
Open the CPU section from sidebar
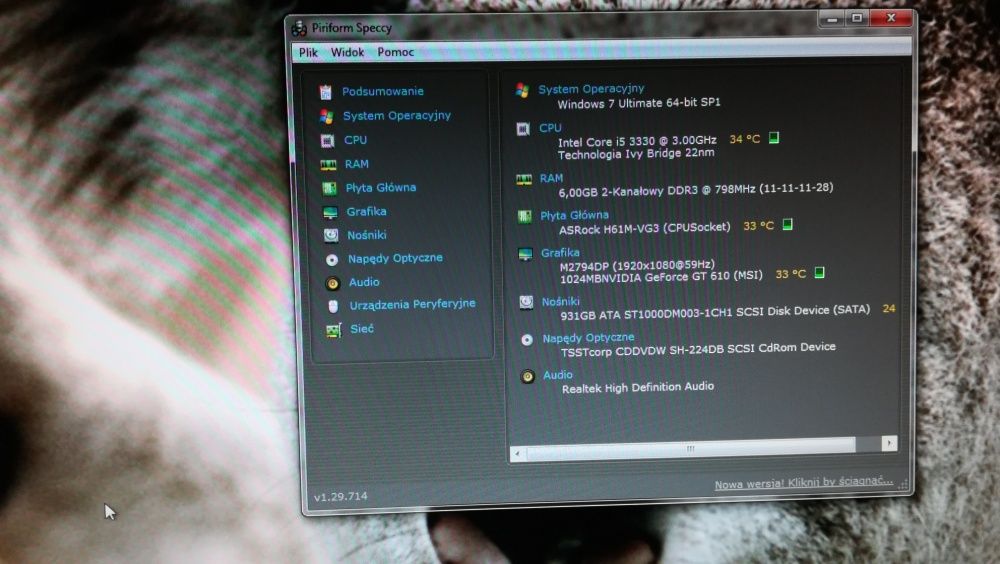pos(355,140)
